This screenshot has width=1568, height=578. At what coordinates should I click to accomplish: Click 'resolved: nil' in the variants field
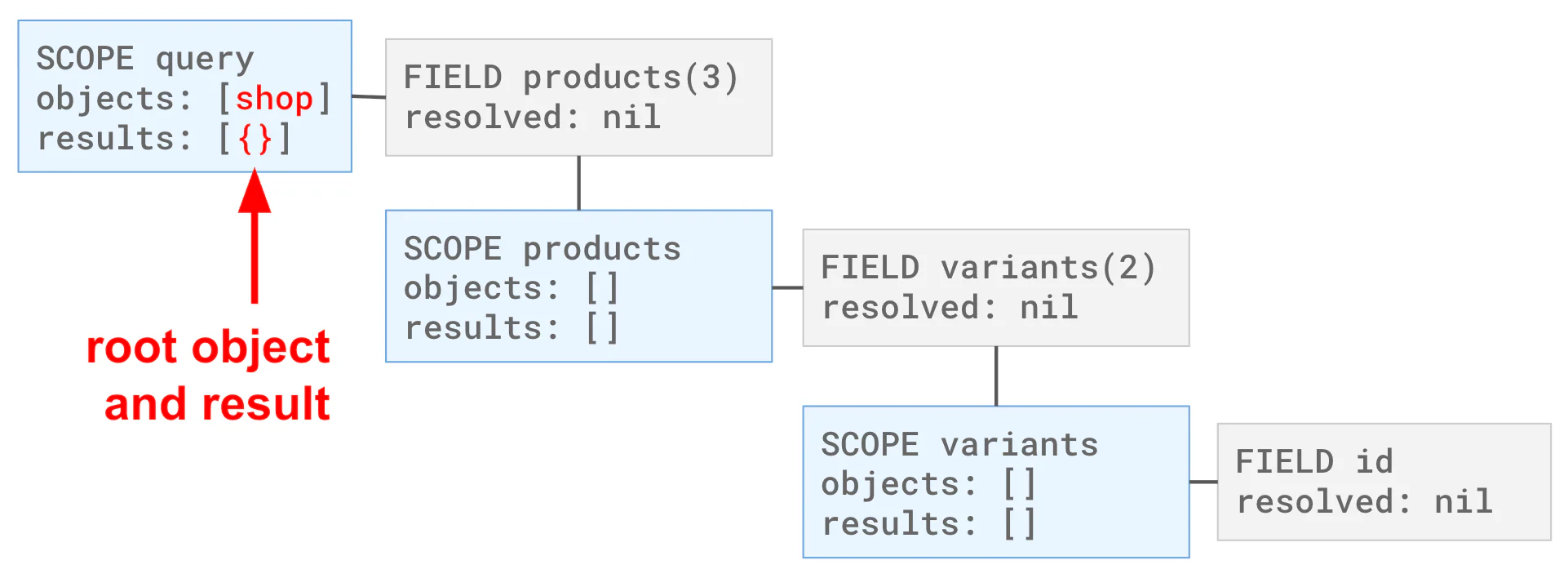pos(950,308)
